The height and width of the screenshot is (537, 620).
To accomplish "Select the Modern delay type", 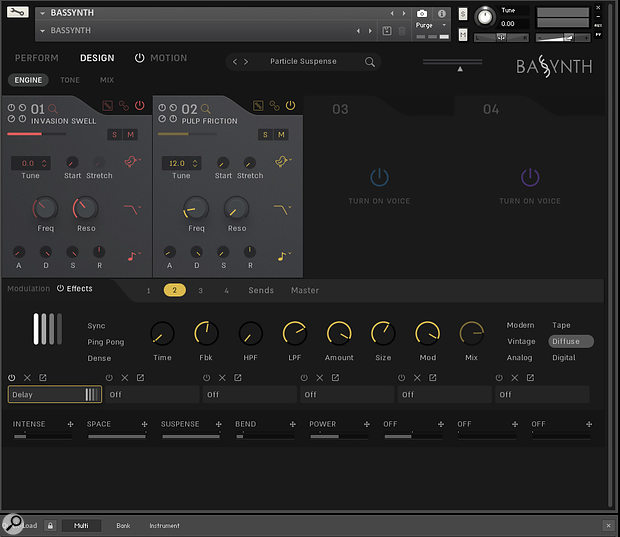I will [x=520, y=325].
